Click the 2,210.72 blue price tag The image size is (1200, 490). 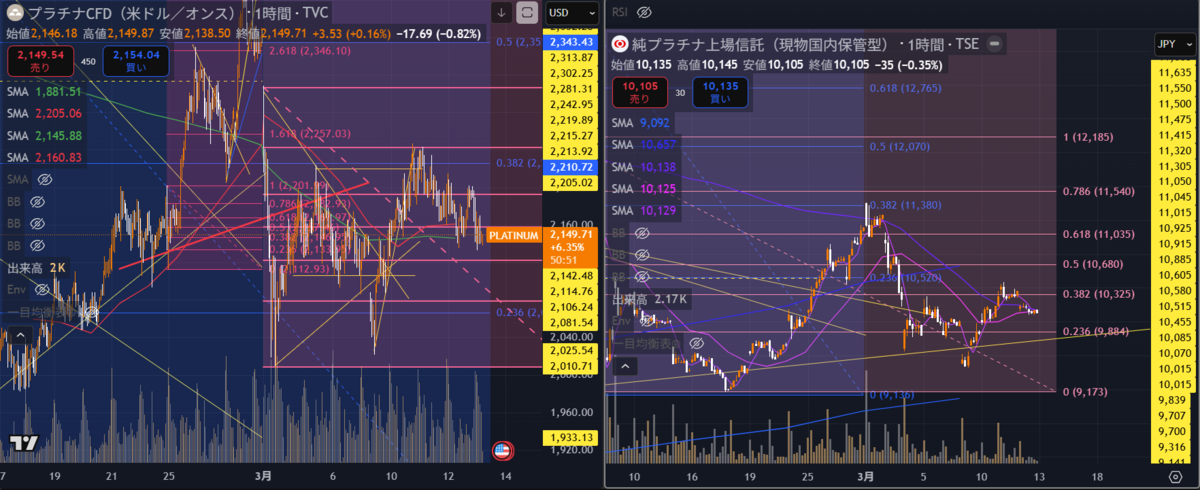569,167
